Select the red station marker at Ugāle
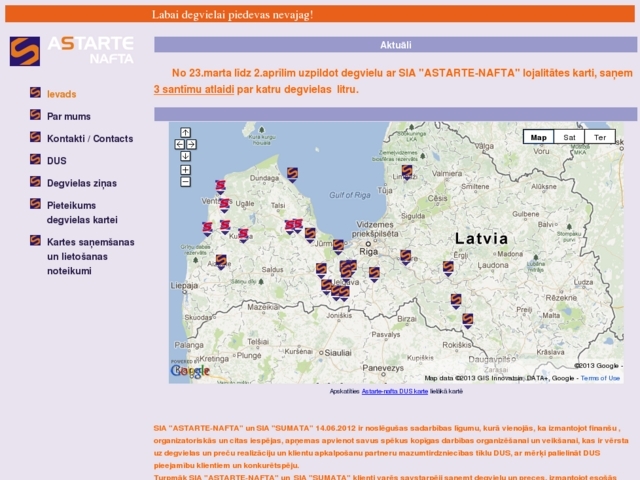 point(224,205)
